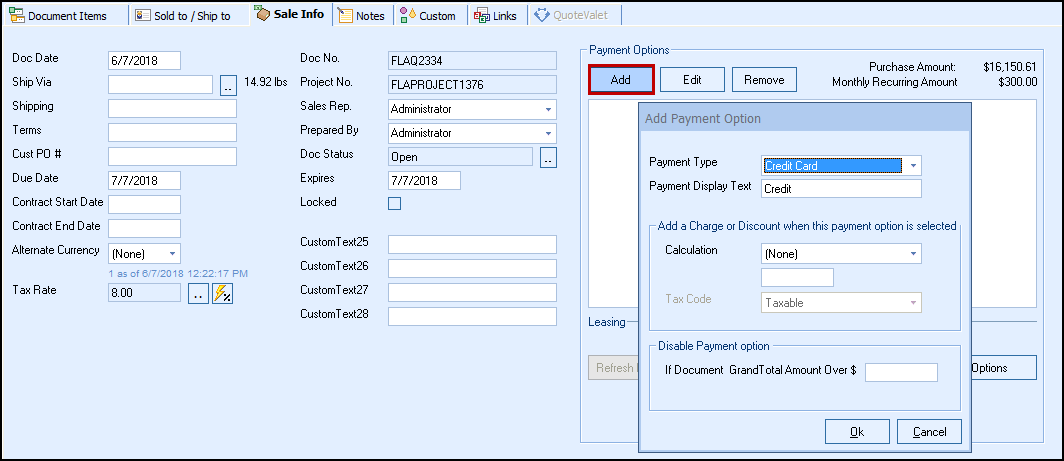Click the Tax Rate lookup ellipsis button
Viewport: 1064px width, 461px height.
click(197, 293)
